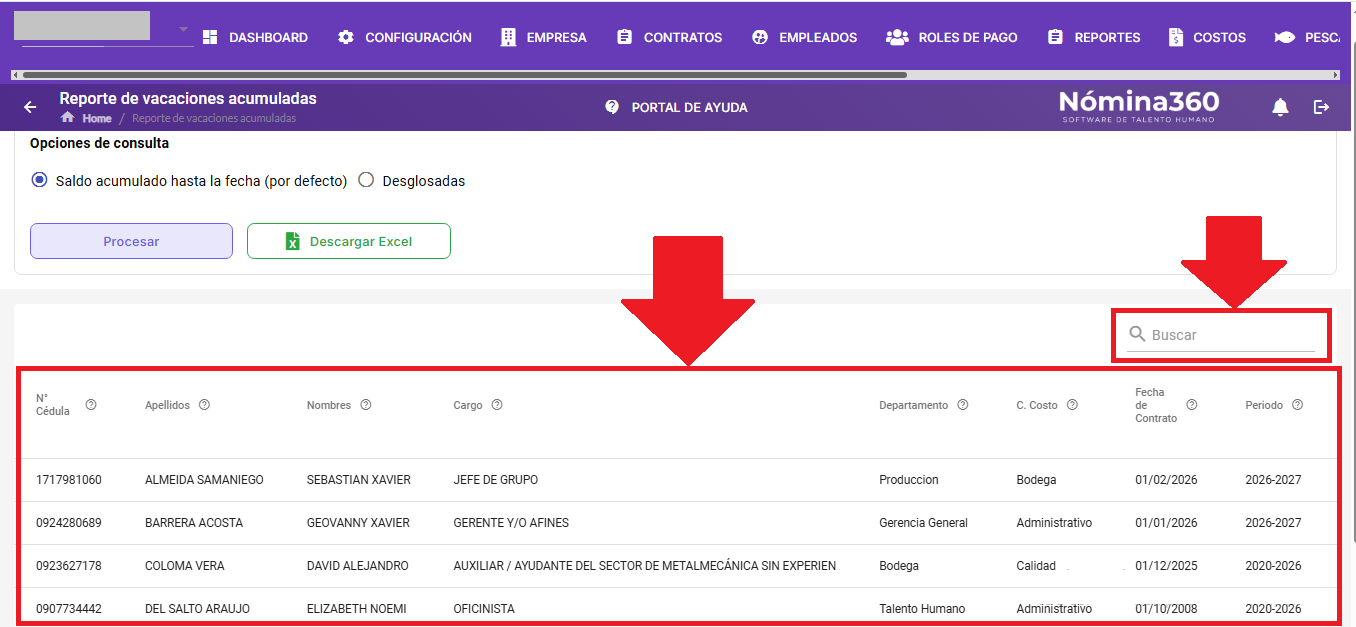This screenshot has width=1356, height=627.
Task: Click the Reportes clipboard icon
Action: coord(1056,37)
